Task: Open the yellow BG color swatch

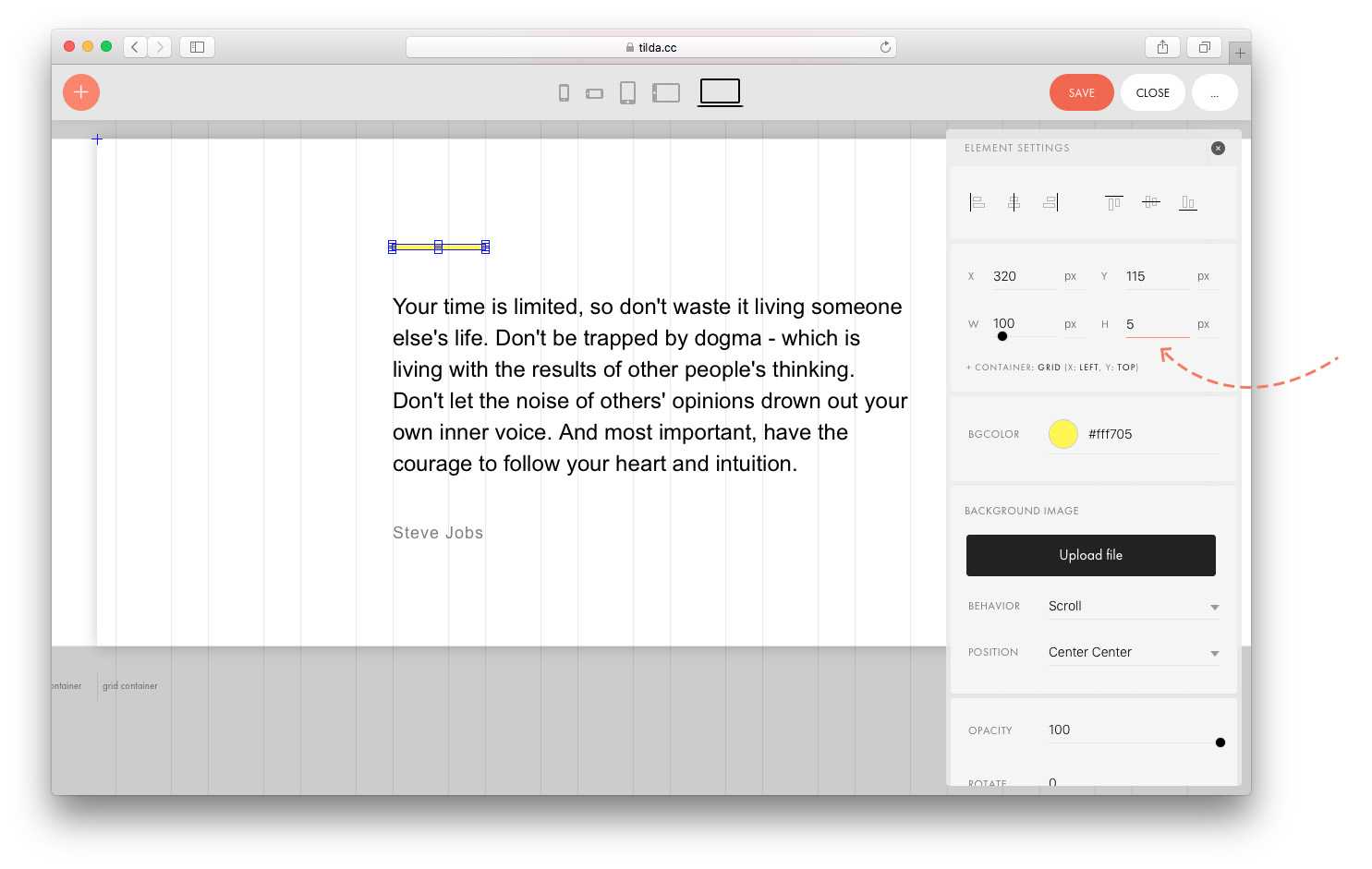Action: [1062, 434]
